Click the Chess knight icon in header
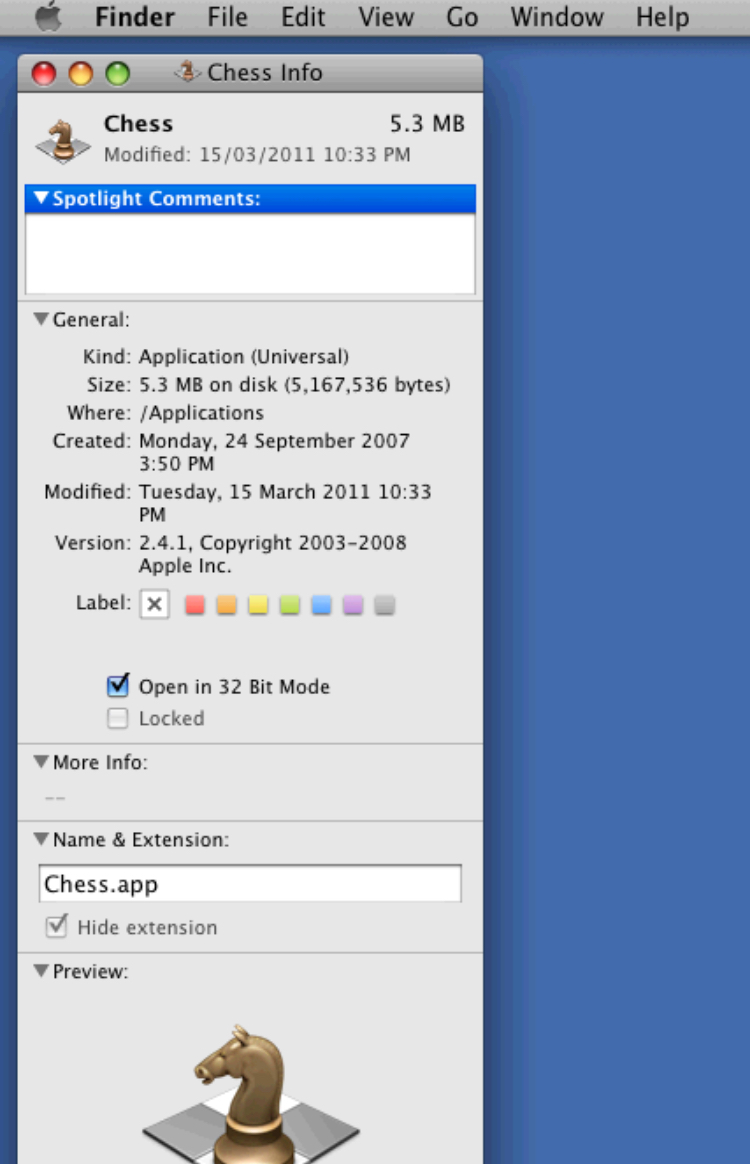The width and height of the screenshot is (750, 1164). (x=62, y=140)
